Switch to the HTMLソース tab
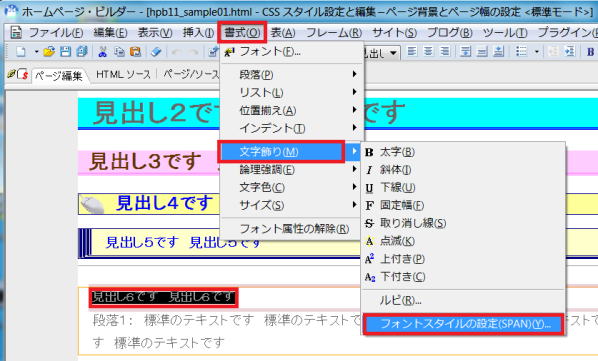The height and width of the screenshot is (361, 598). 124,74
